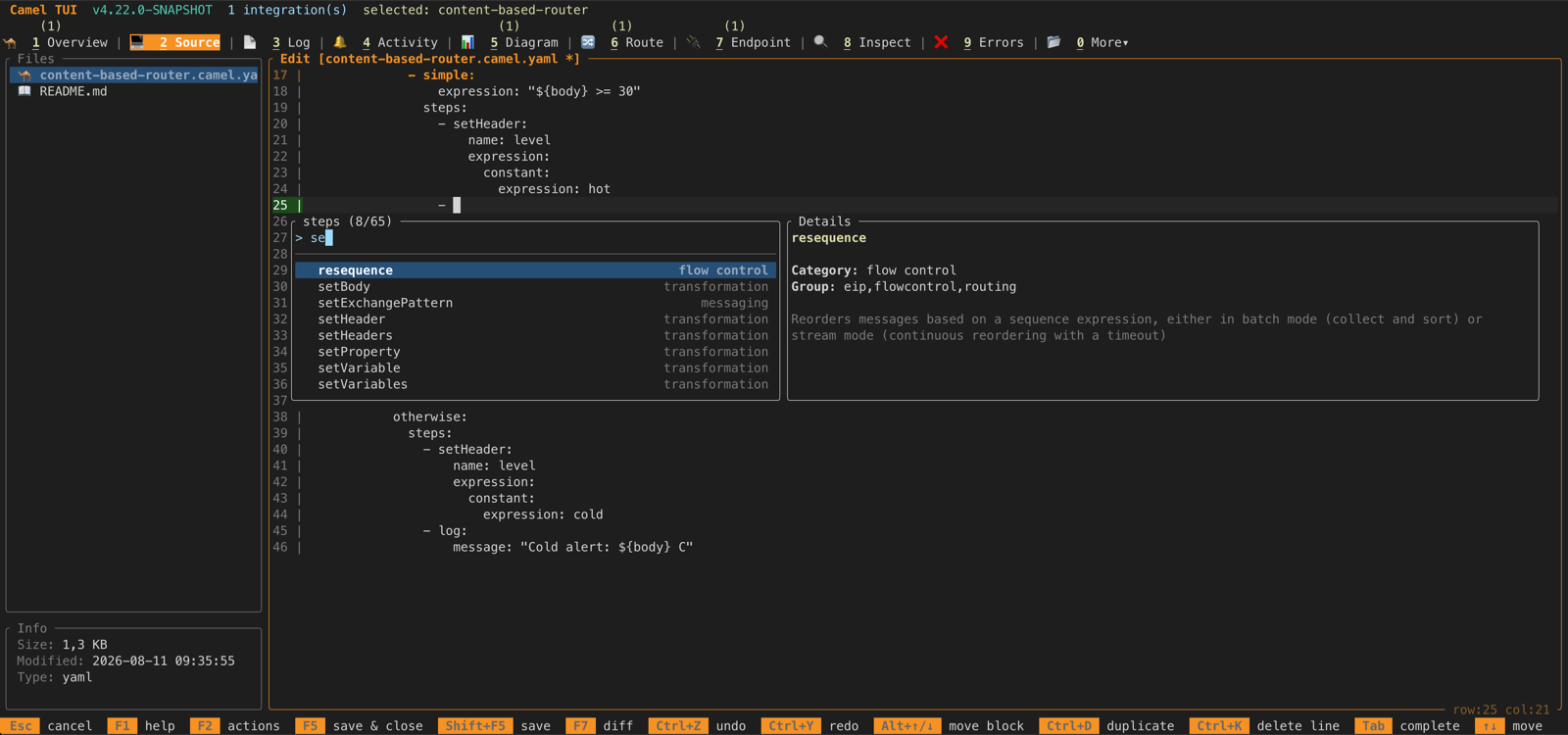This screenshot has width=1568, height=735.
Task: Click the chart icon beside Diagram tab
Action: (467, 42)
